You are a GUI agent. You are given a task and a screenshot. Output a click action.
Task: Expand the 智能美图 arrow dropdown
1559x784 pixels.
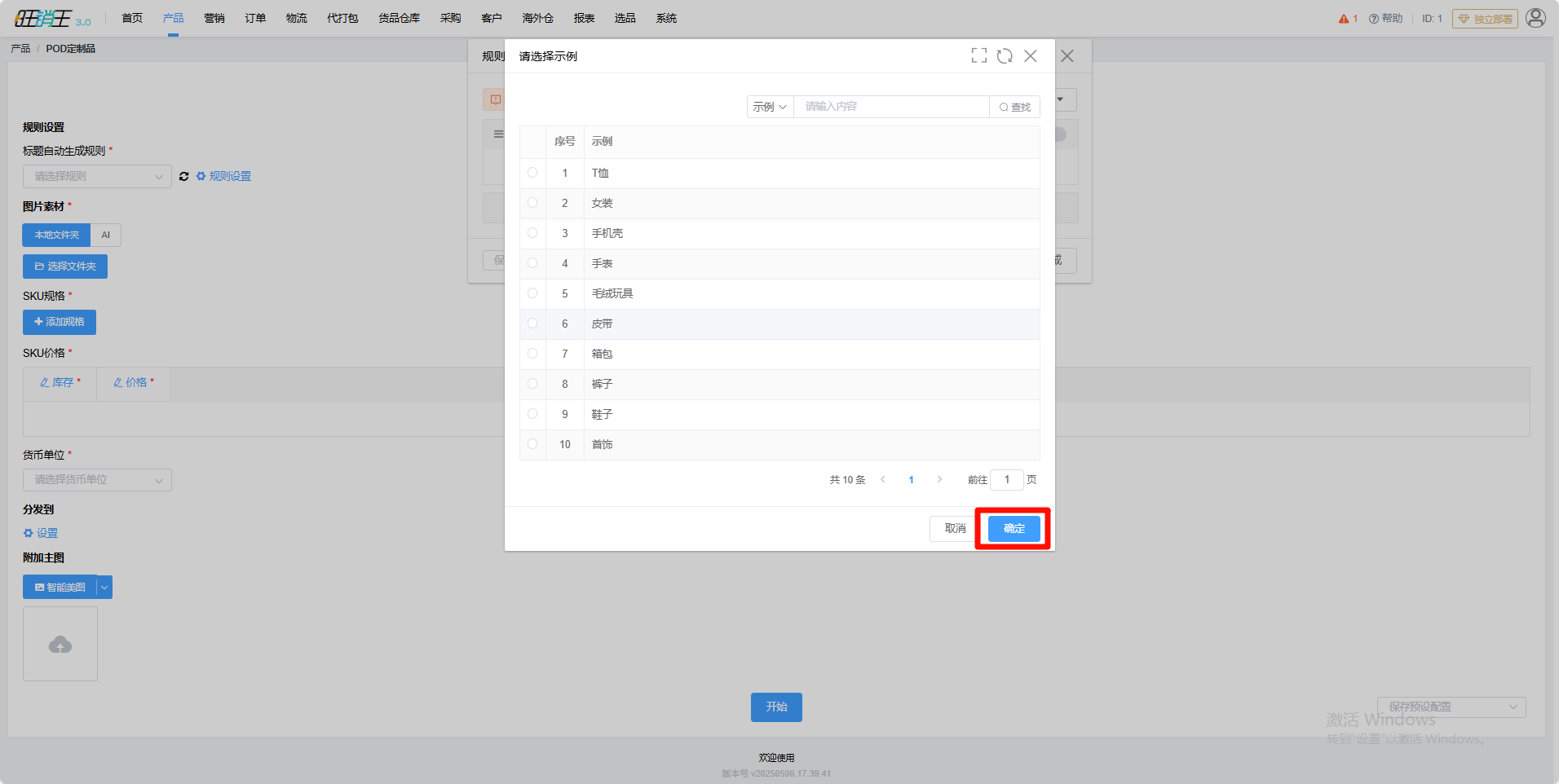click(x=104, y=587)
